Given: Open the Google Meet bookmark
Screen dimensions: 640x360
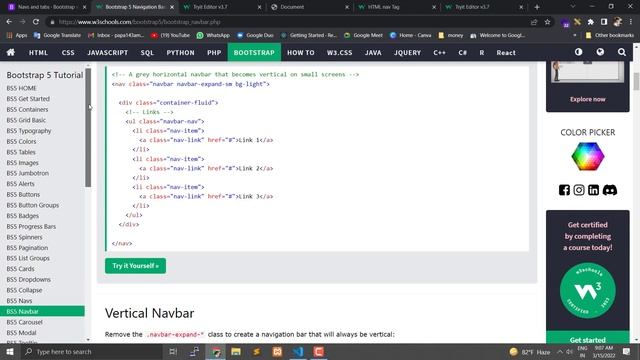Looking at the screenshot, I should point(363,36).
